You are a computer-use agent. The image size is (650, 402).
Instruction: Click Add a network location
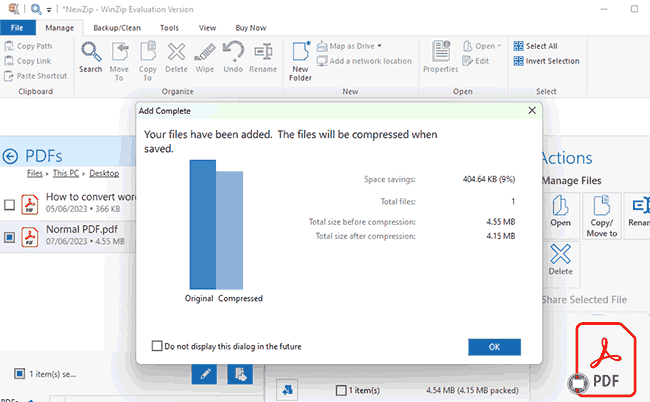pos(364,61)
